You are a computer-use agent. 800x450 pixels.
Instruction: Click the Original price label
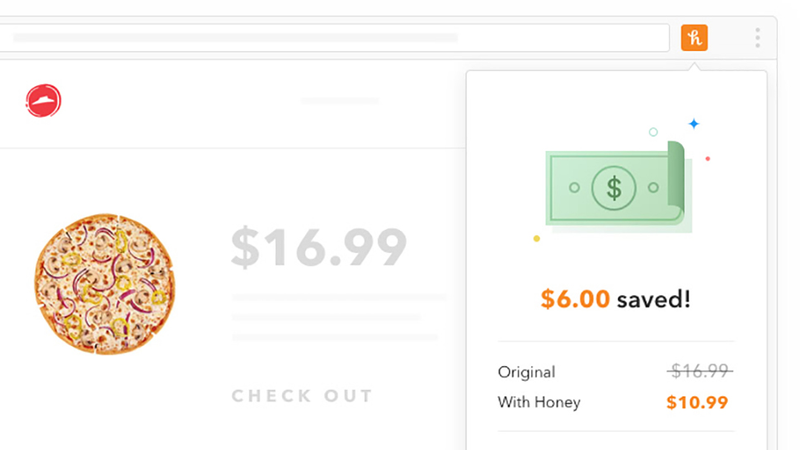coord(527,372)
